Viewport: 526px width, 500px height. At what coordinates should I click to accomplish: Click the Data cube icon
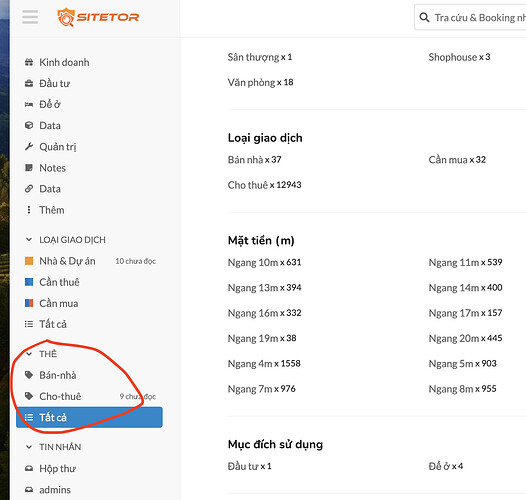click(29, 126)
